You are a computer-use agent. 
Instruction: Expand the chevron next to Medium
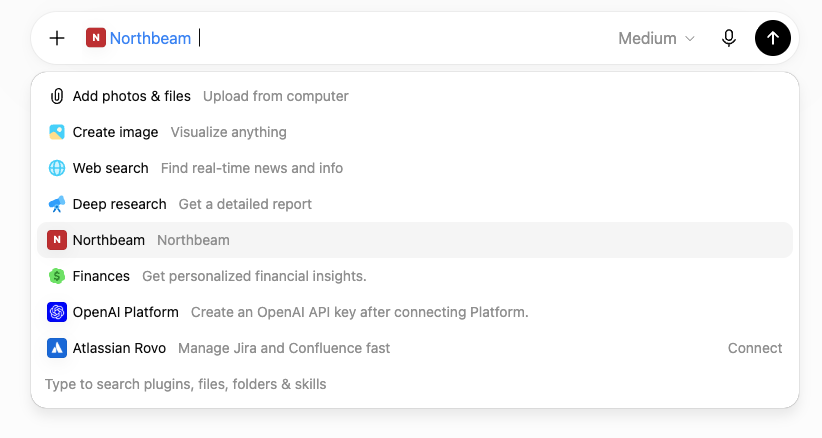click(x=690, y=39)
